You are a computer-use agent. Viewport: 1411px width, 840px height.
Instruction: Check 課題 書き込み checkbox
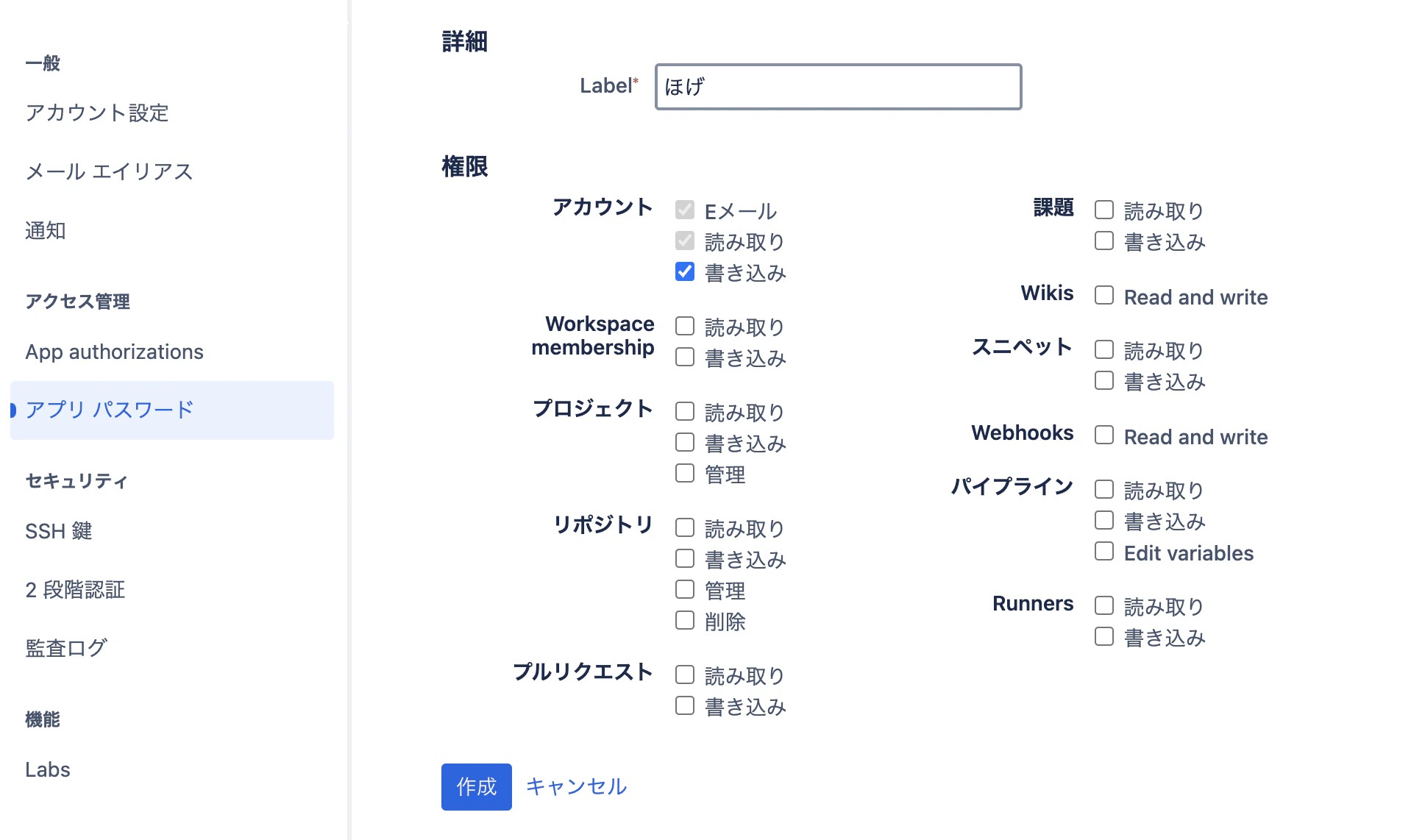point(1104,241)
